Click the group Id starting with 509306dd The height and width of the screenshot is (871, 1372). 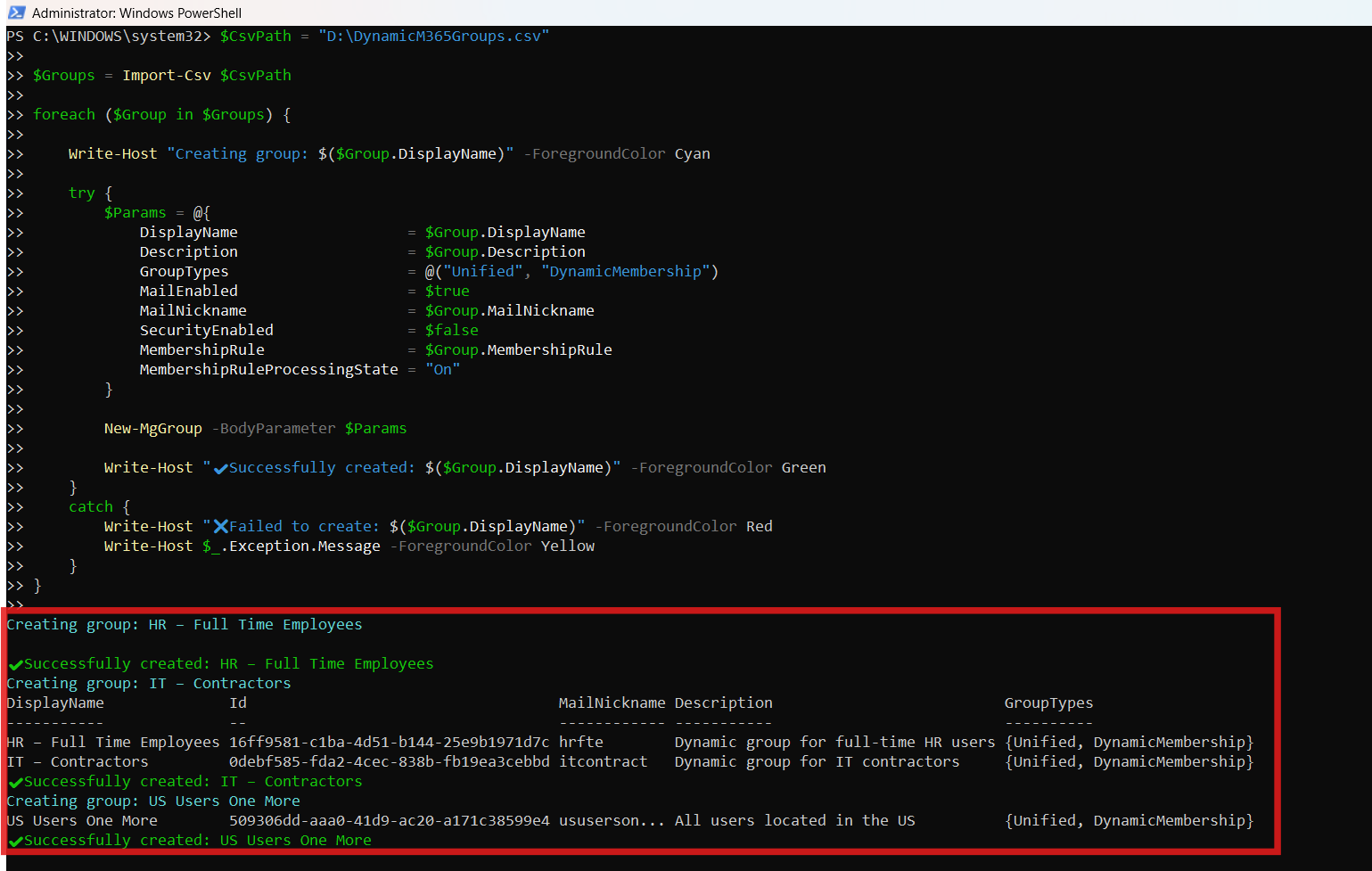389,821
